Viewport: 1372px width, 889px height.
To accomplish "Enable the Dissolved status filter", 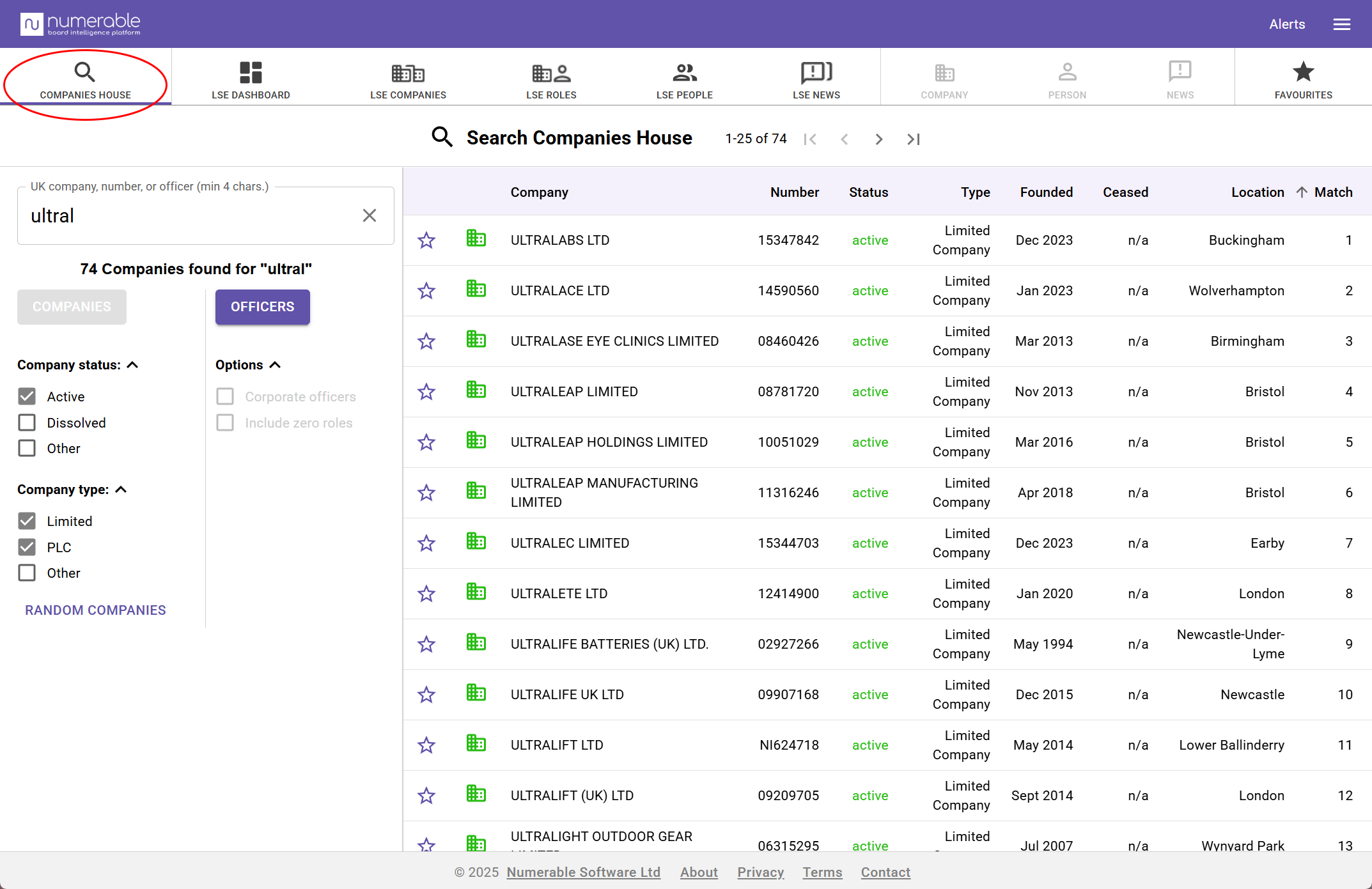I will coord(26,422).
